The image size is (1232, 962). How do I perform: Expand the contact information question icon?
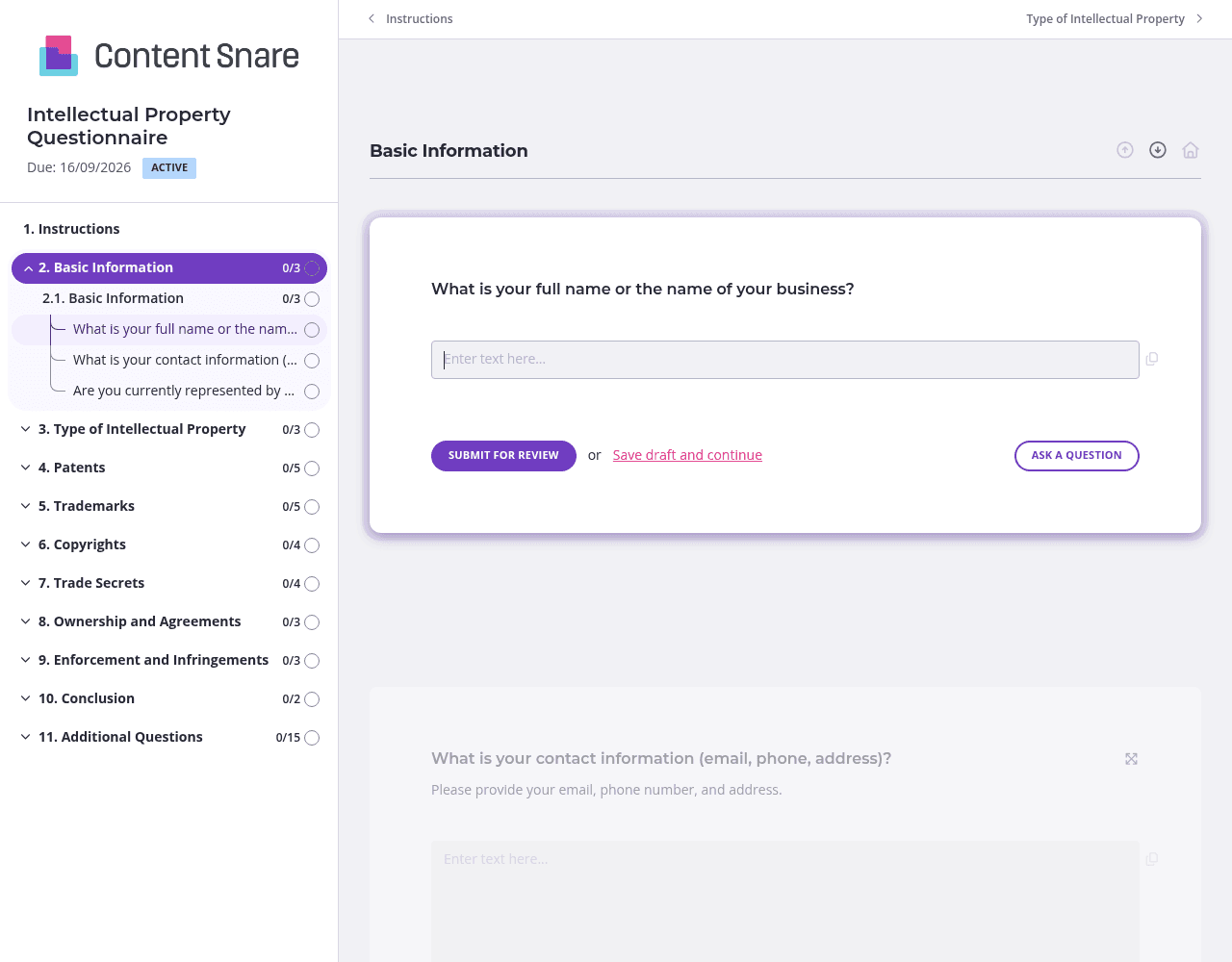click(x=1132, y=759)
